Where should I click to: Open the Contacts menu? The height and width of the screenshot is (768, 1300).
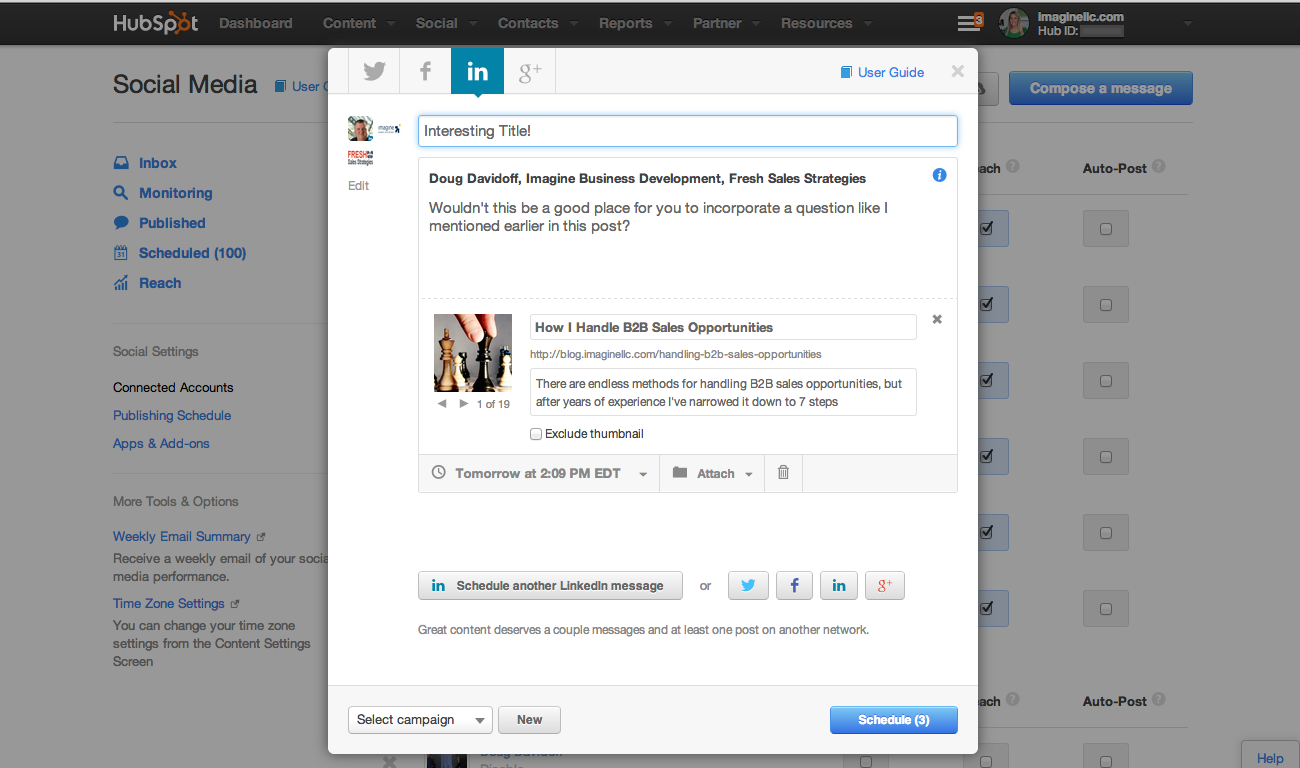tap(537, 23)
